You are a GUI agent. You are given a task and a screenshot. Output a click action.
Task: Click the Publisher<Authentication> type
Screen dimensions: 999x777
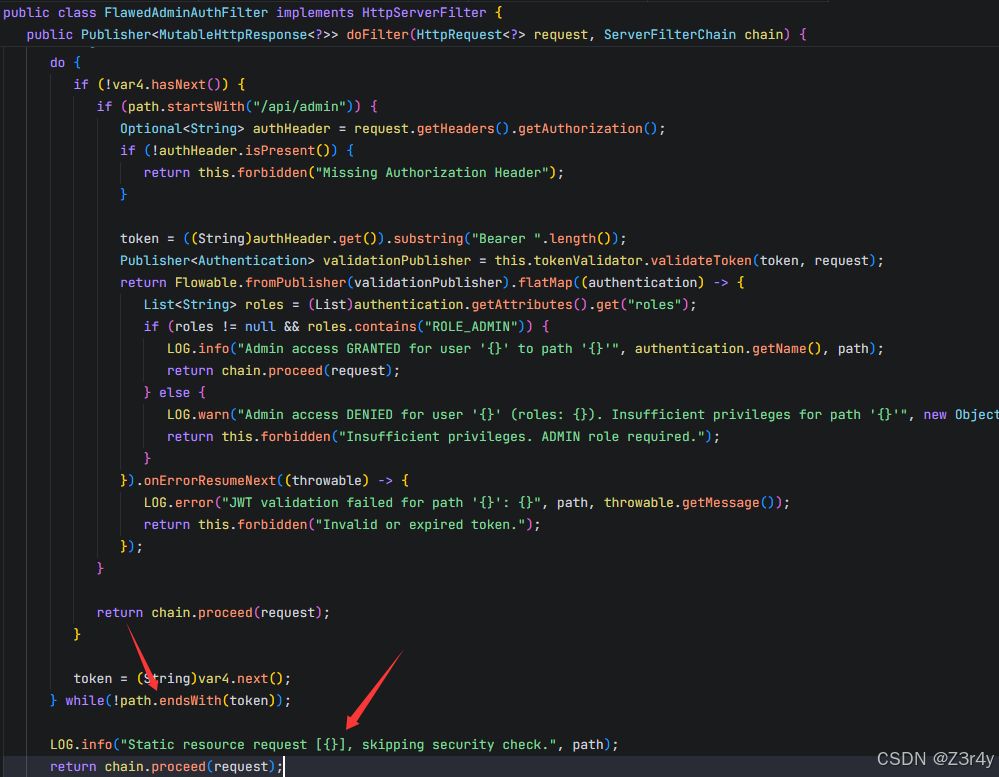coord(217,260)
